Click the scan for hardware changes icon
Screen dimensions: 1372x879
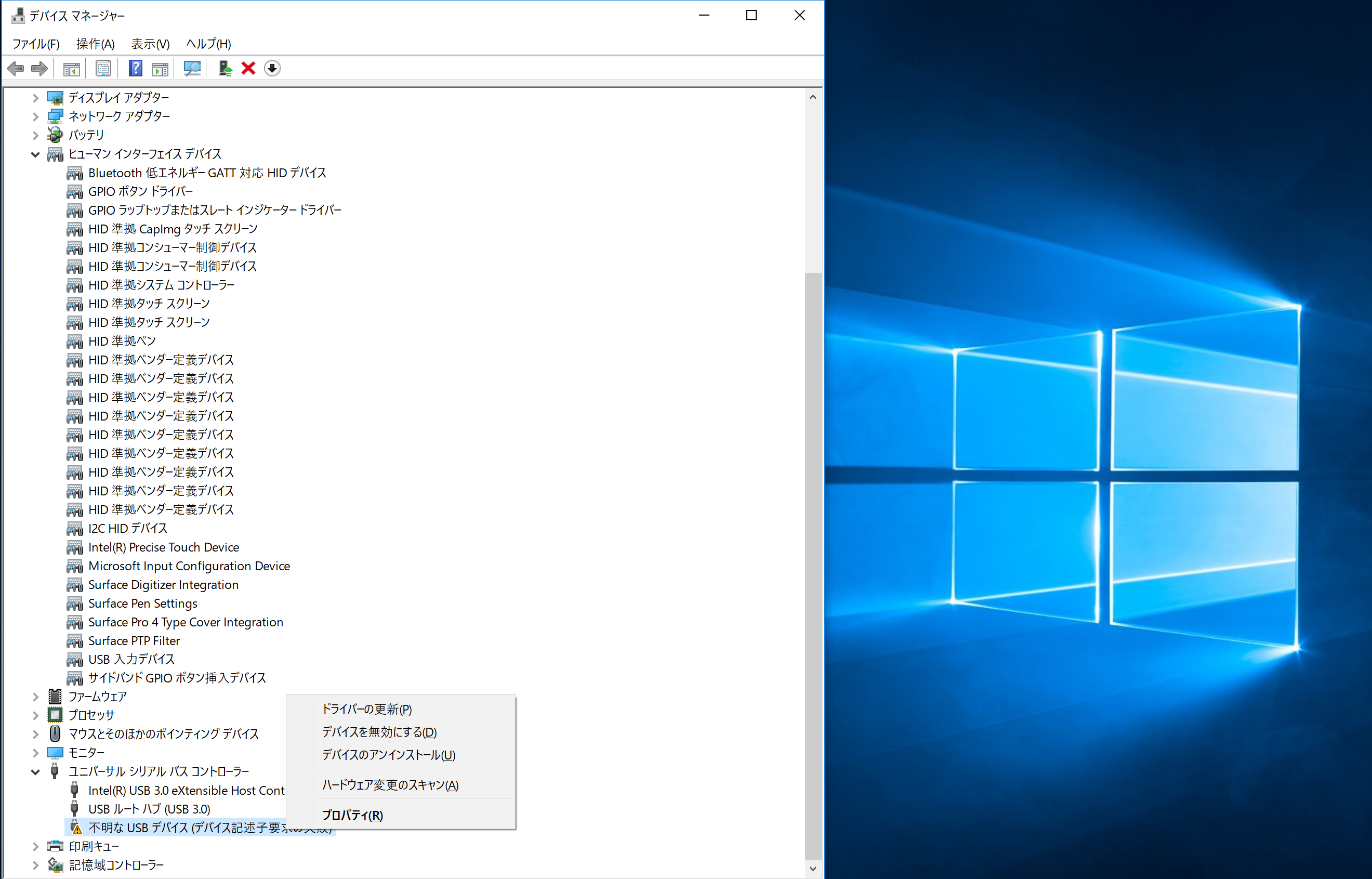(192, 69)
